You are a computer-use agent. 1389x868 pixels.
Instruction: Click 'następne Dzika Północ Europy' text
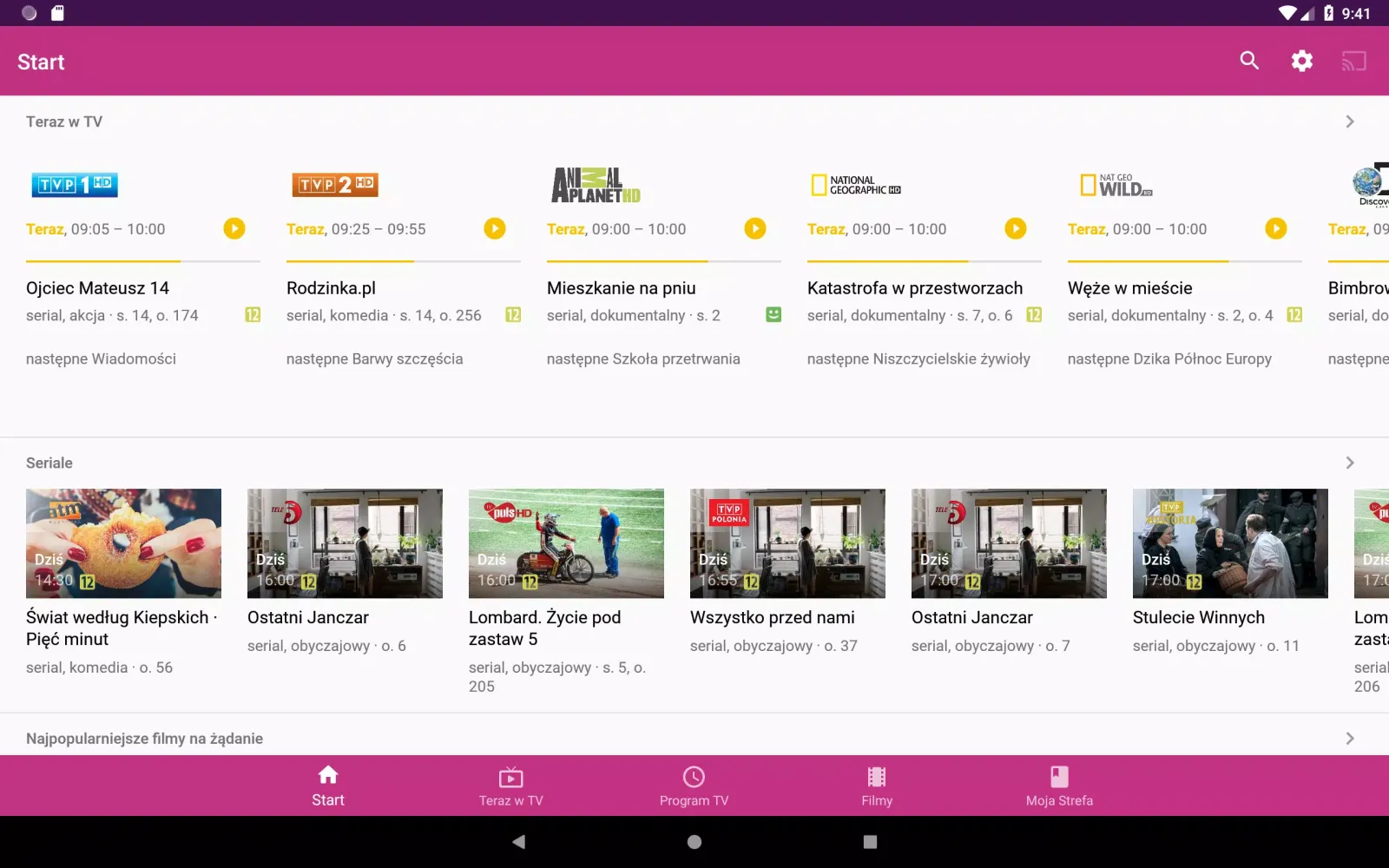(x=1169, y=358)
